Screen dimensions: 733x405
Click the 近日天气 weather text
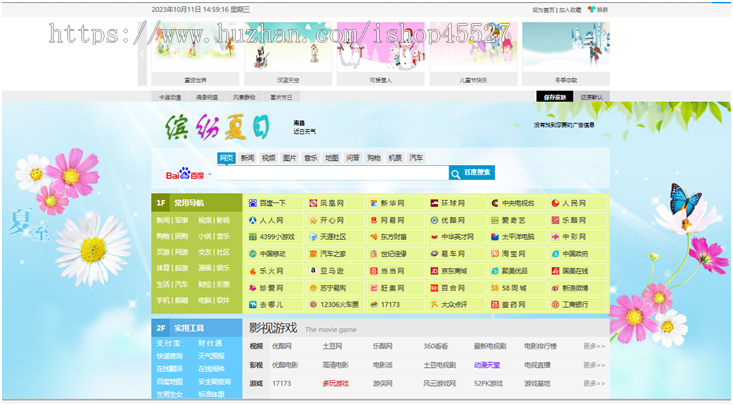coord(304,132)
